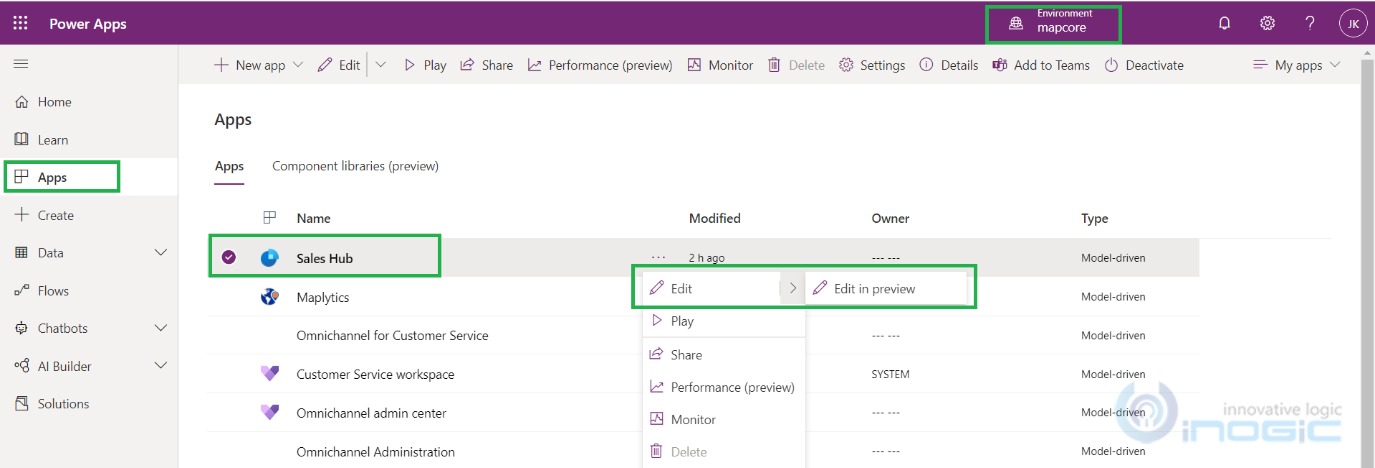Click the New app toolbar button
Screen dimensions: 1375x468
click(259, 65)
